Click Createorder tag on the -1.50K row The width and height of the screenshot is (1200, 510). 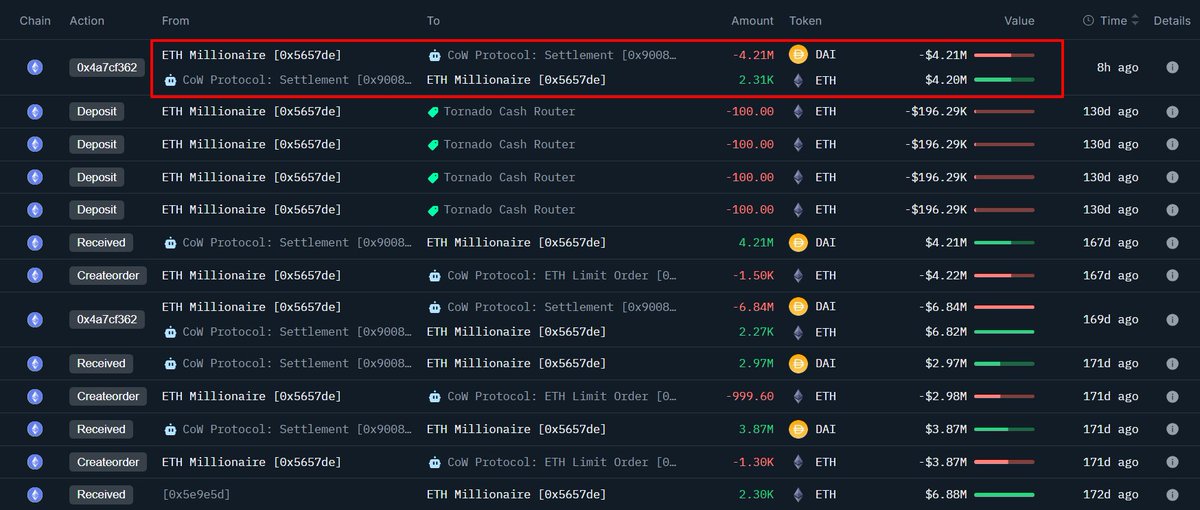coord(108,276)
